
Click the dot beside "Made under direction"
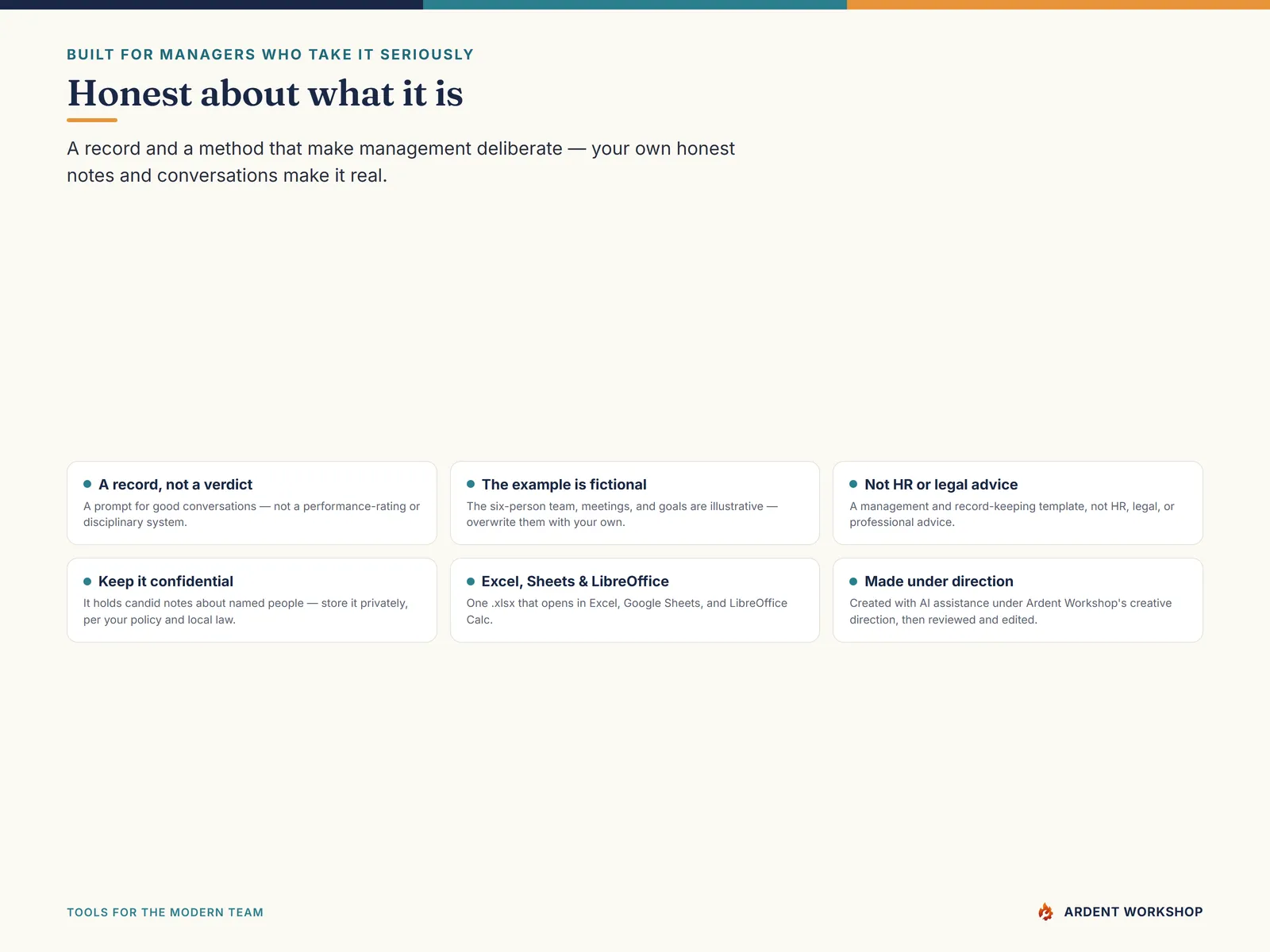tap(853, 582)
